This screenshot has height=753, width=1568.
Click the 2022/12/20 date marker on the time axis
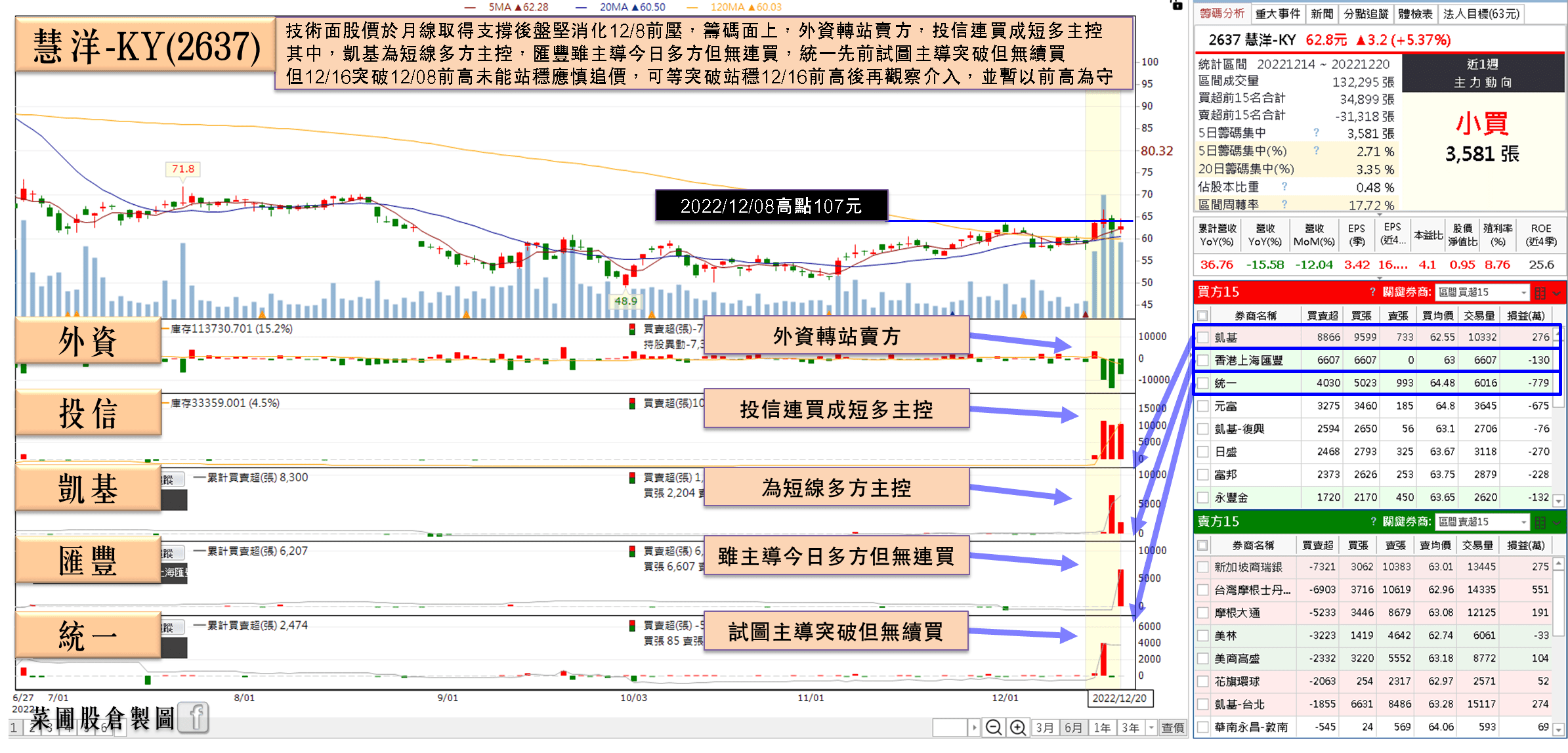pos(1120,698)
